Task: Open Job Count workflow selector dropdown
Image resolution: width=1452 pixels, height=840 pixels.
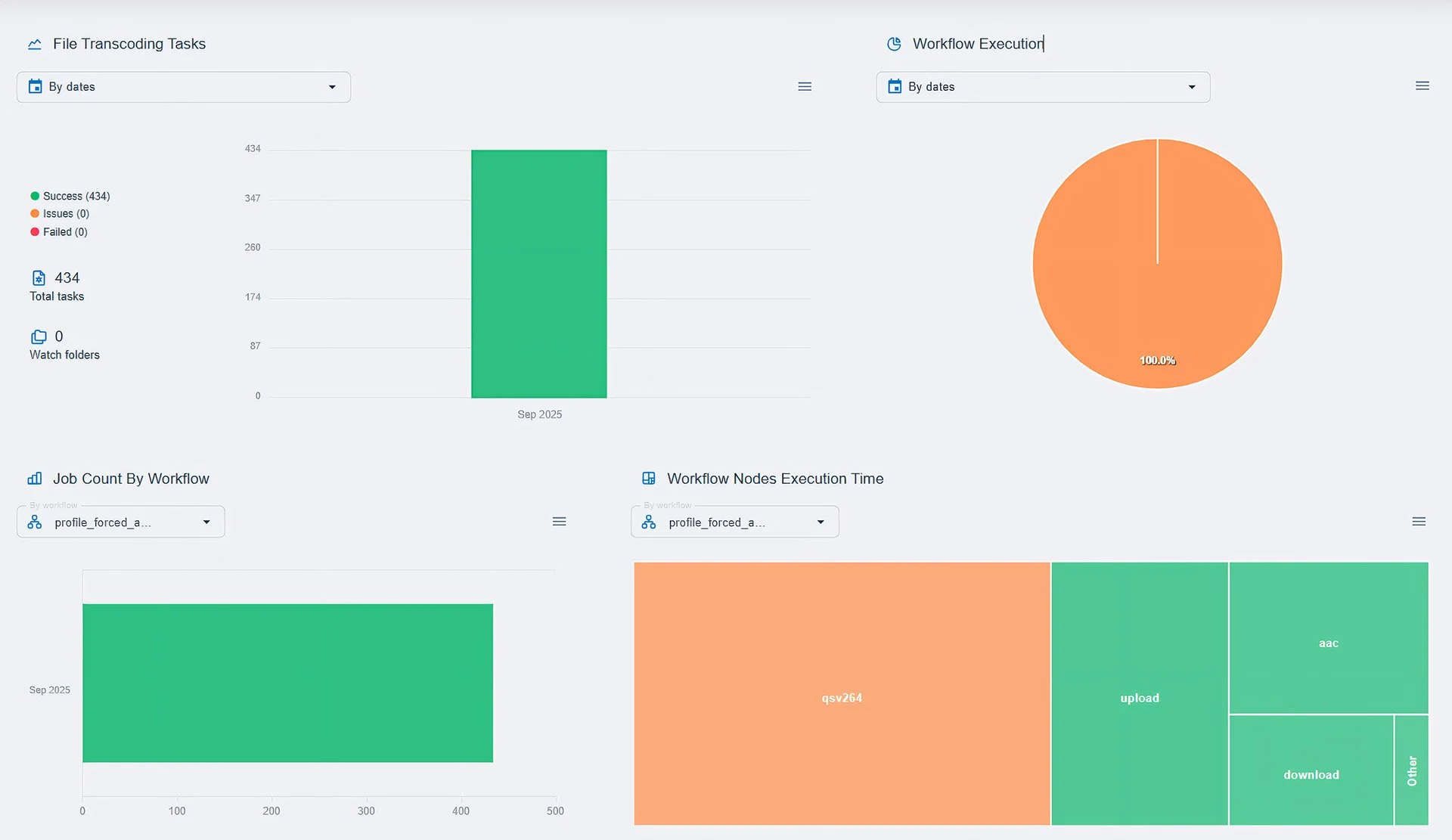Action: 121,522
